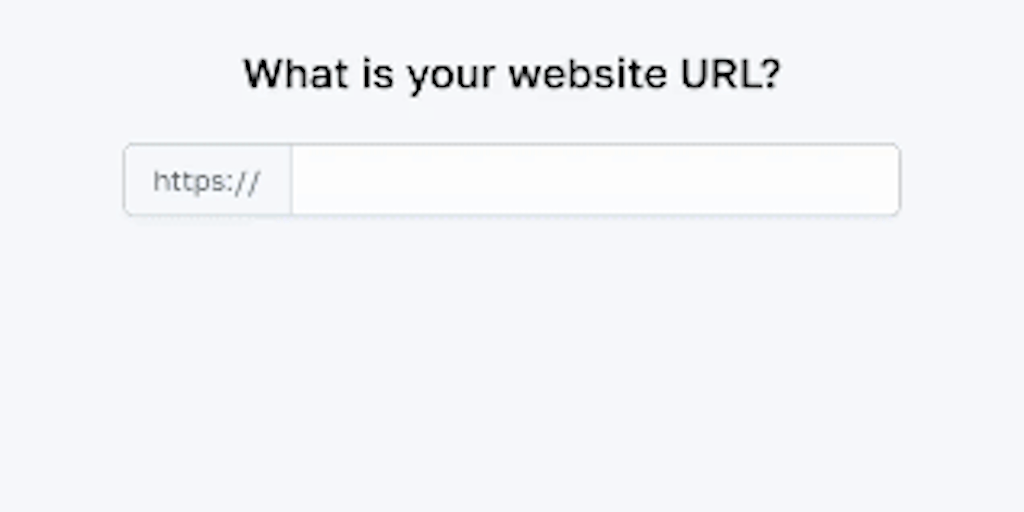Click the input area right after https://

312,180
